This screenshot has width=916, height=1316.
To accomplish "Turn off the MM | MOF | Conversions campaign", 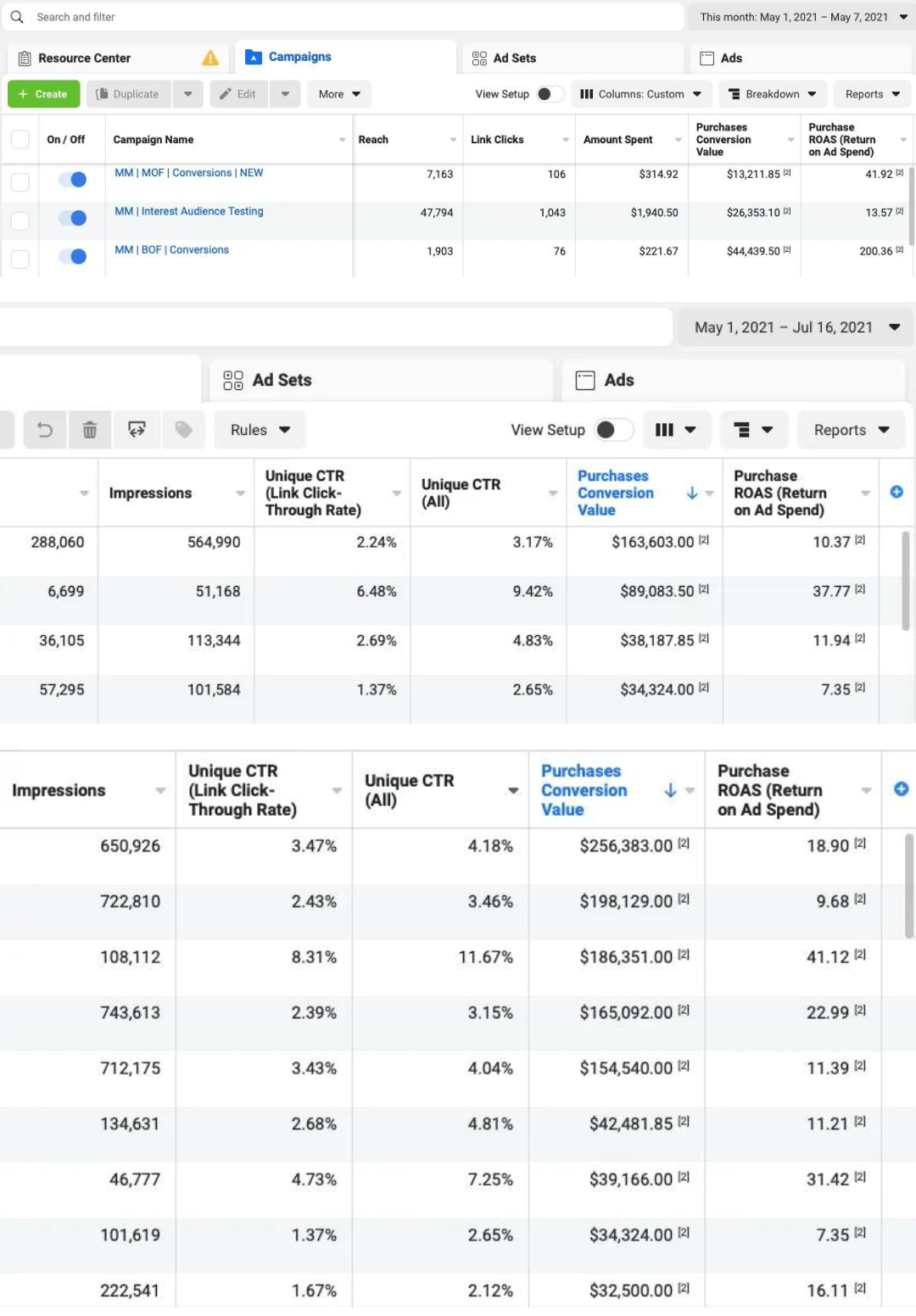I will point(73,180).
